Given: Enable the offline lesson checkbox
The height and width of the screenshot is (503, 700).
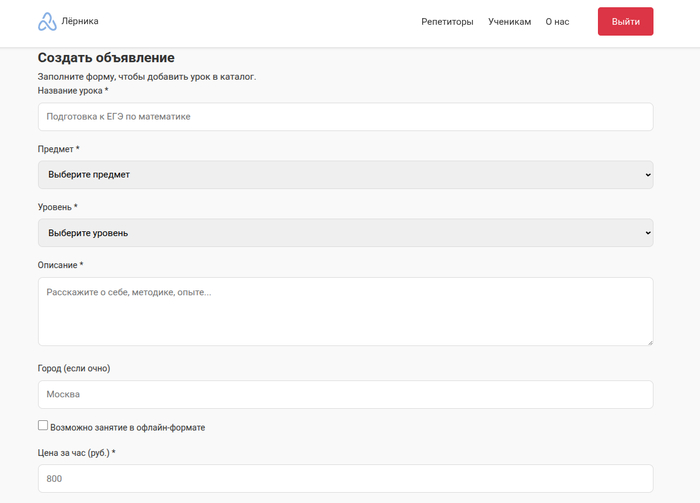Looking at the screenshot, I should (43, 426).
